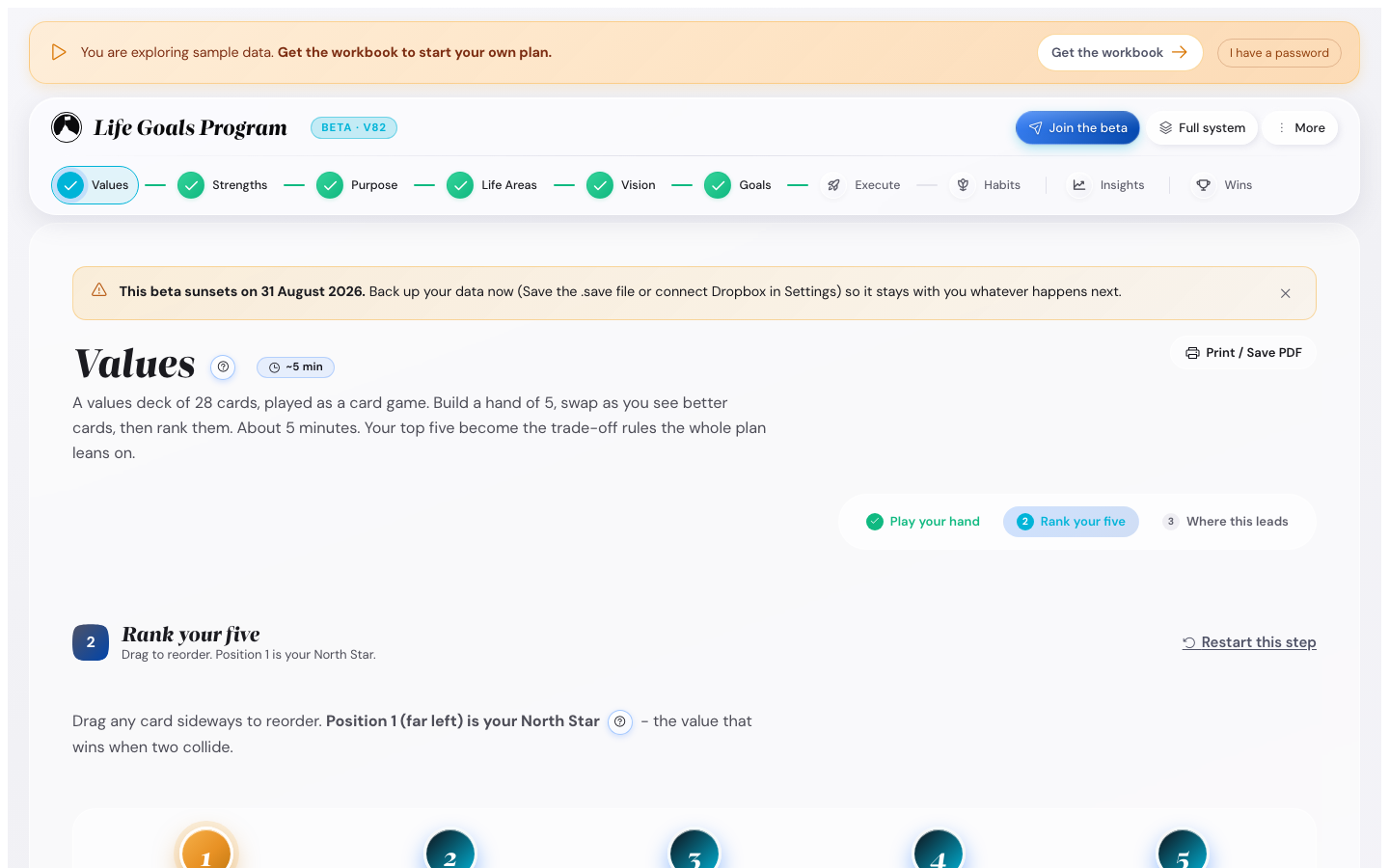Screen dimensions: 1389x868
Task: Jump to Where this leads sub-step
Action: click(1225, 522)
